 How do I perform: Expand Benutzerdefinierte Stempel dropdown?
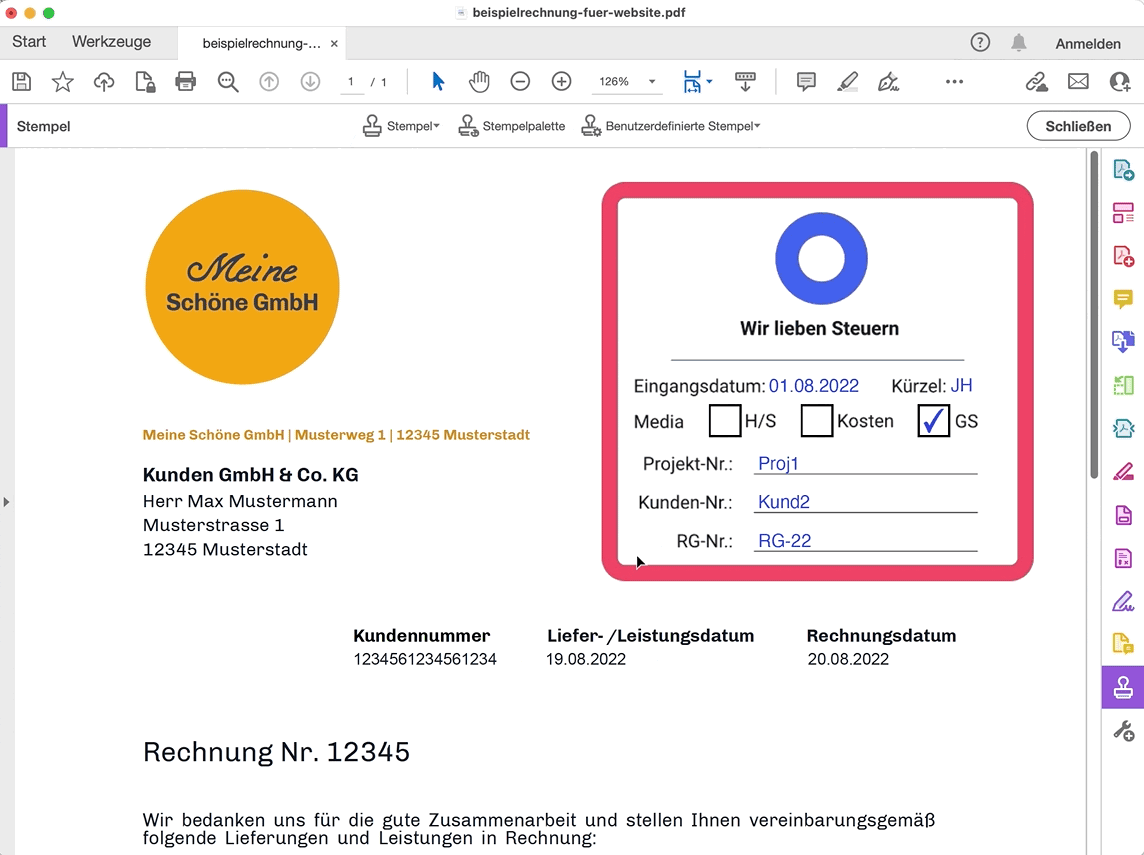coord(672,126)
